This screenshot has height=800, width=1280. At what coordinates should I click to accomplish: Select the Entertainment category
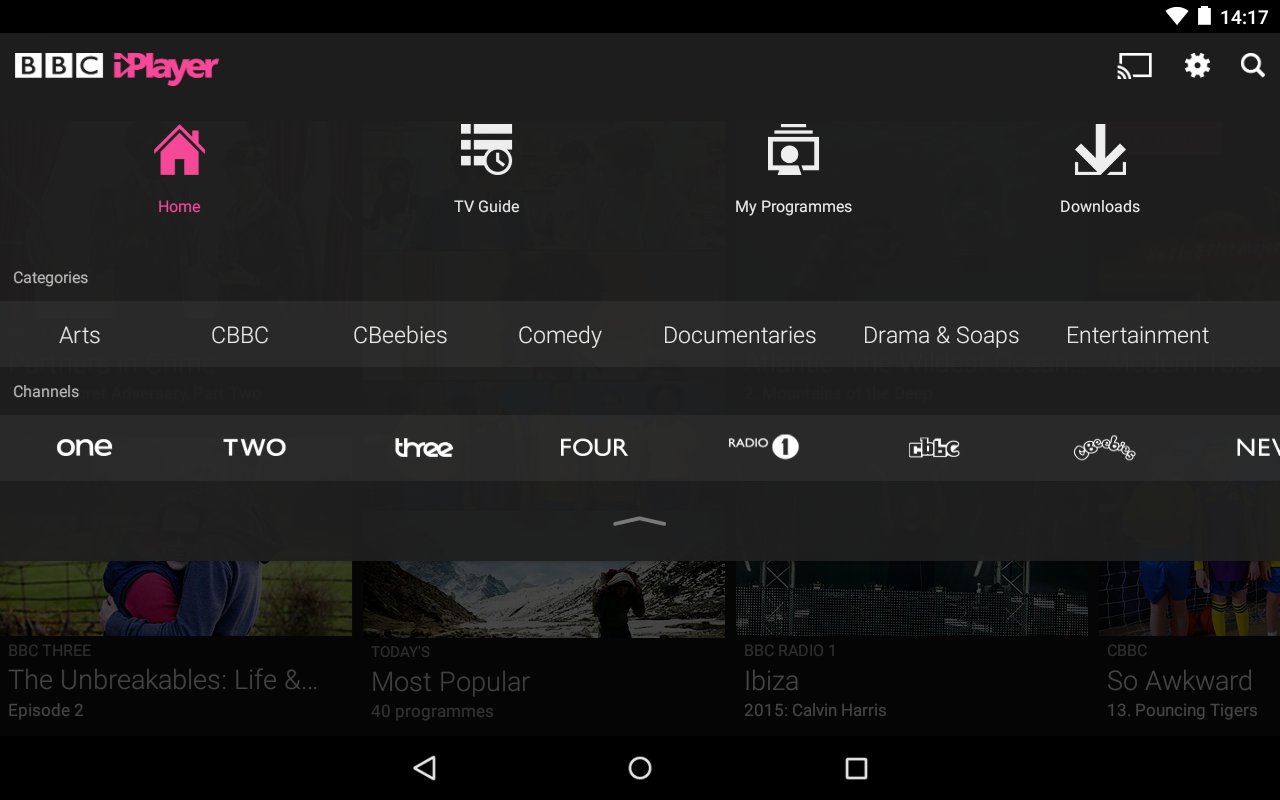(x=1138, y=335)
